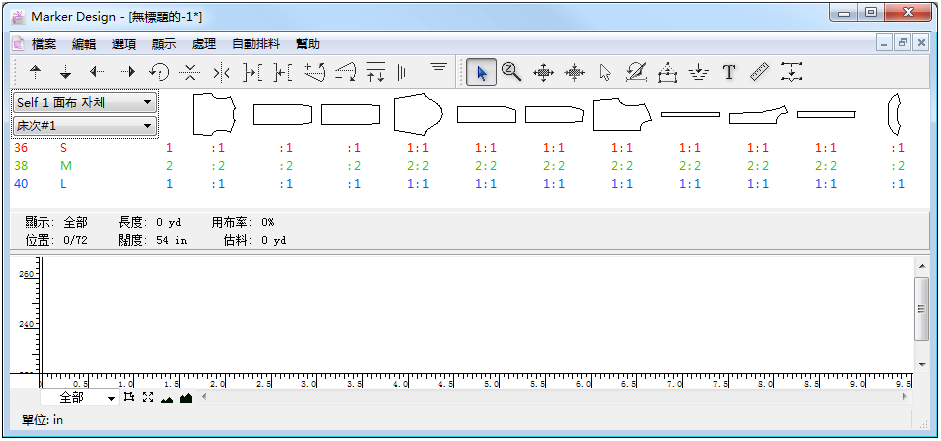
Task: Click the sleeve pattern piece thumbnail
Action: click(x=418, y=114)
